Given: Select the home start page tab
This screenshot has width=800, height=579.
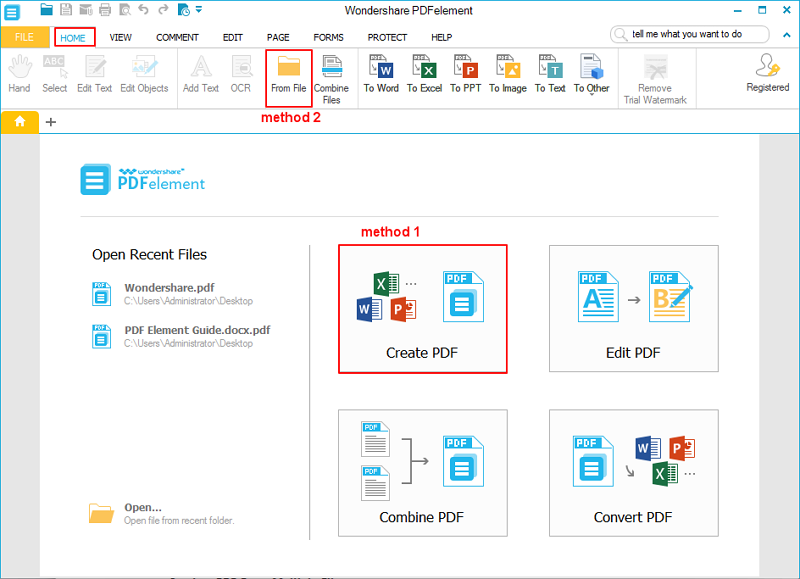Looking at the screenshot, I should point(20,122).
